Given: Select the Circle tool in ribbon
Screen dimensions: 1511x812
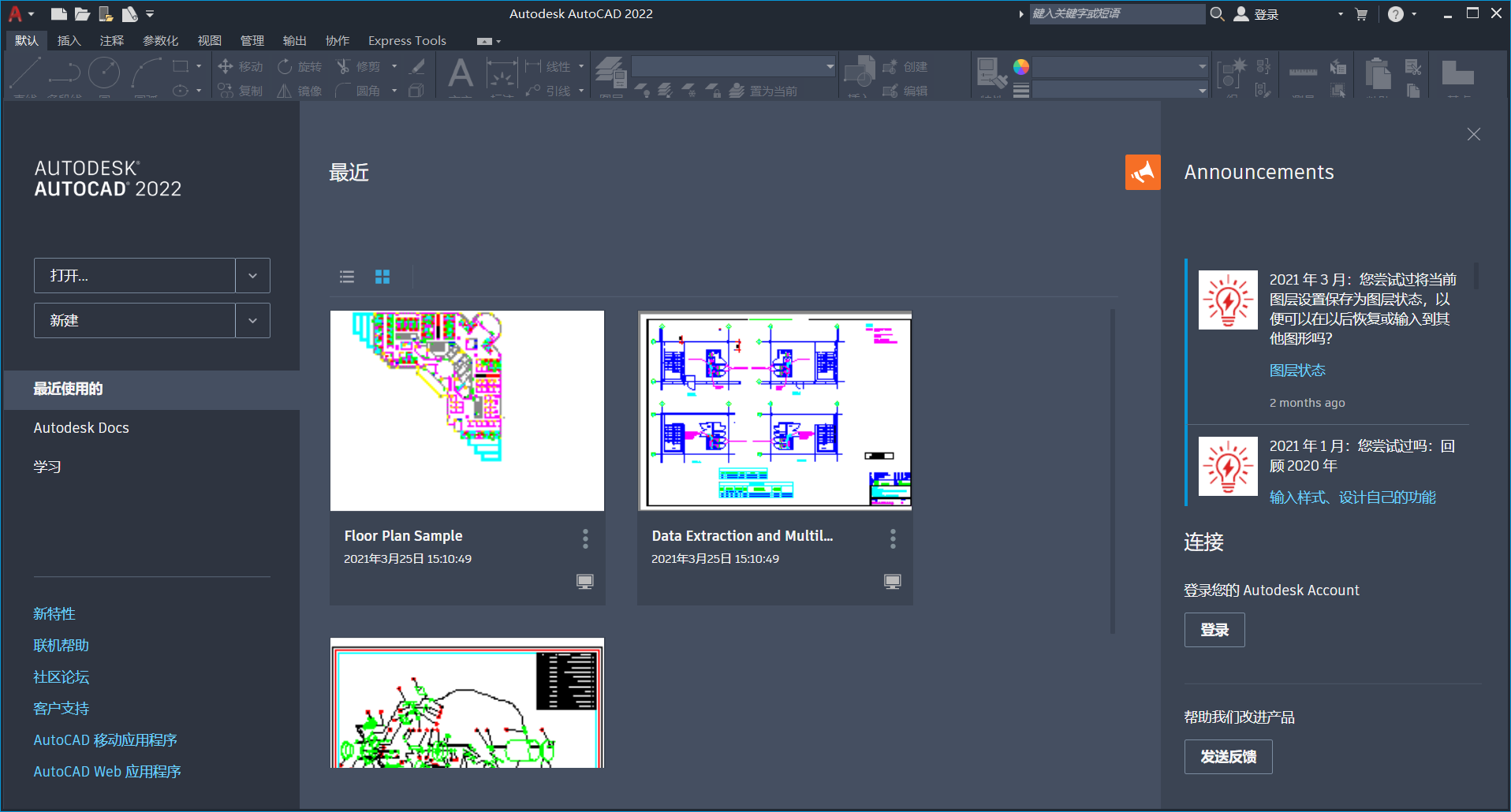Looking at the screenshot, I should 104,73.
